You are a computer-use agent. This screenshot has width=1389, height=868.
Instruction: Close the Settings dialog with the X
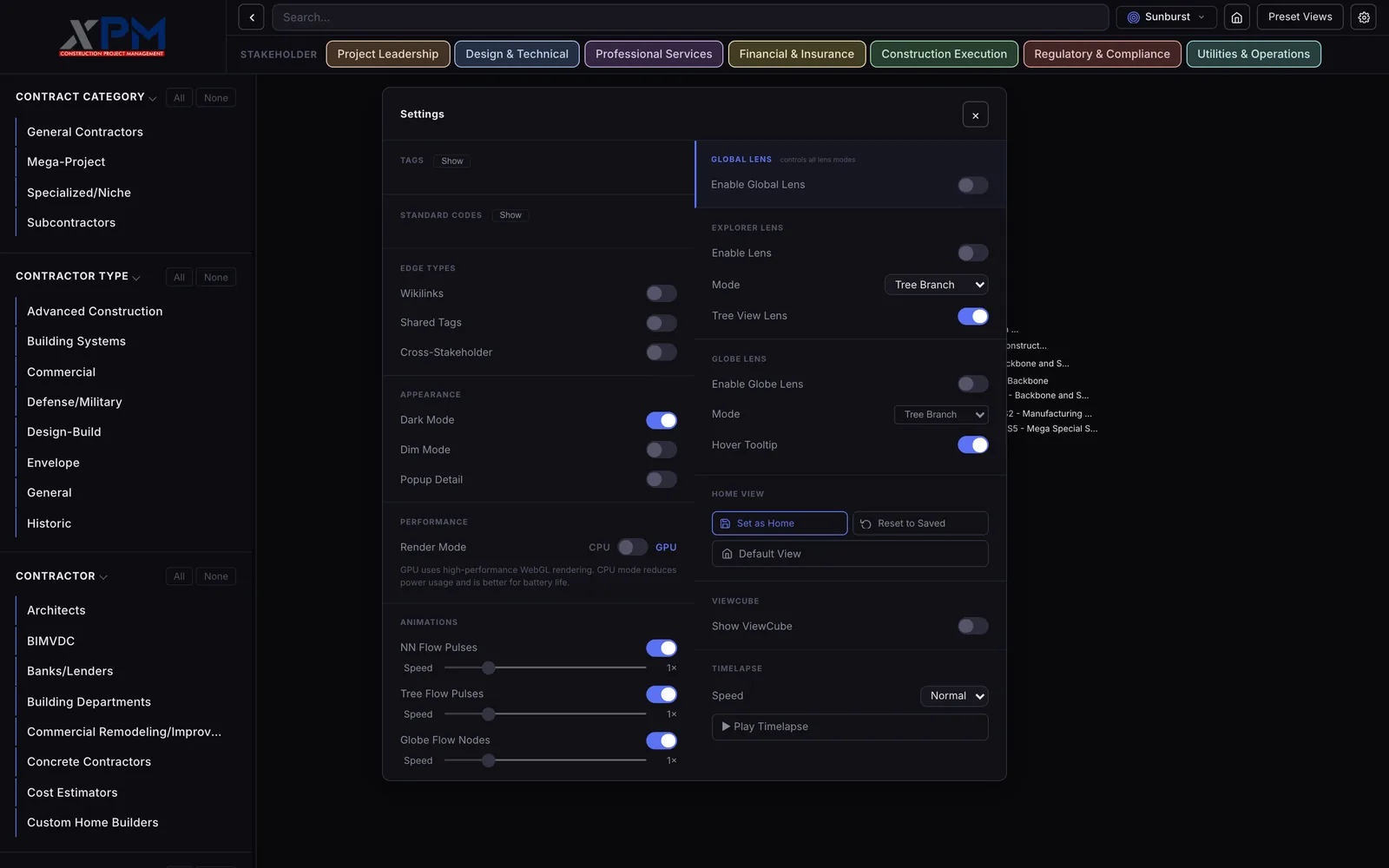[975, 115]
